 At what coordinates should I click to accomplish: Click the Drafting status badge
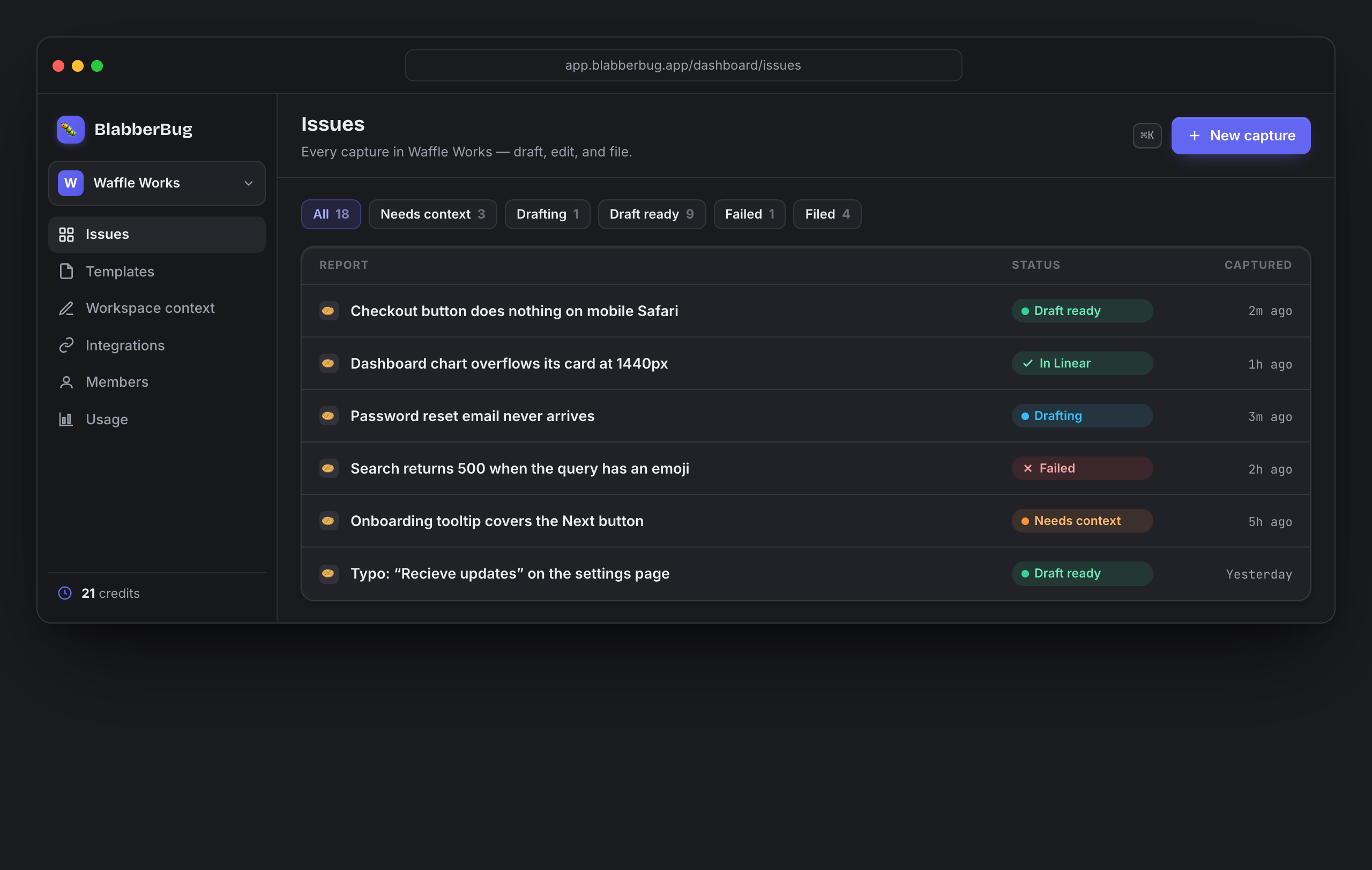[1082, 416]
